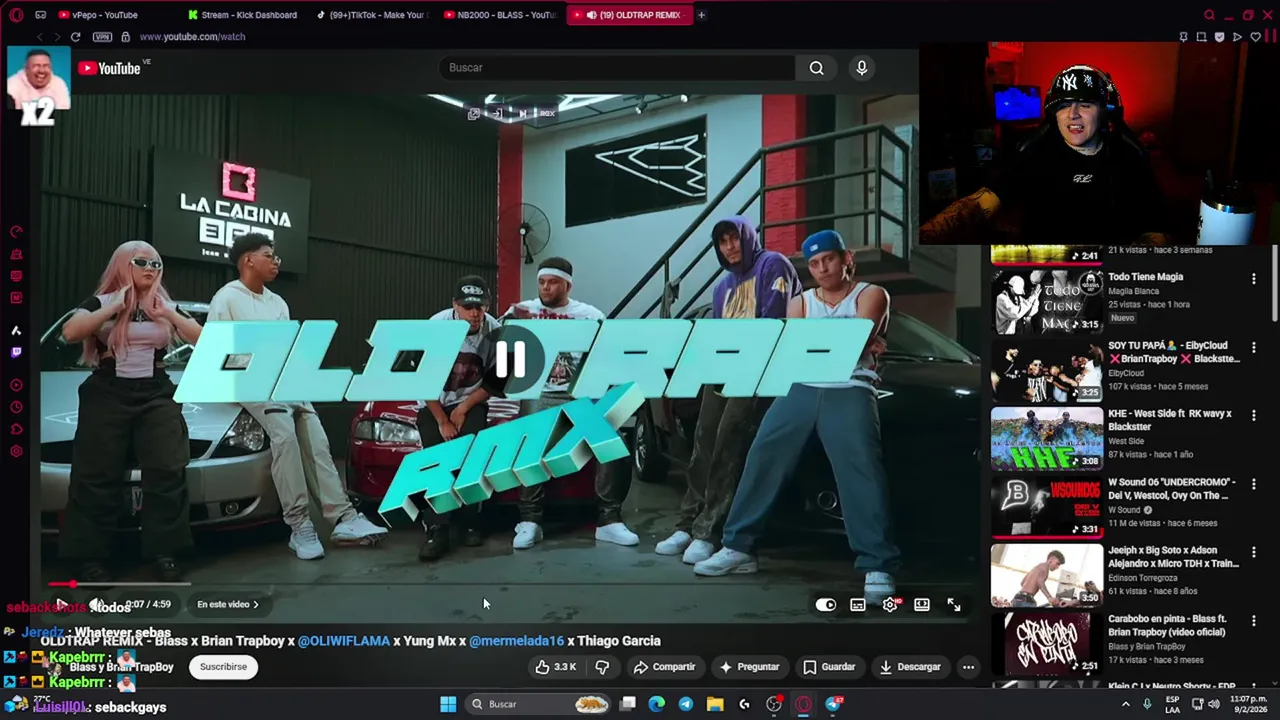Switch to the NB2000 - BLASS YouTube tab
Screen dimensions: 1280x720
[500, 15]
